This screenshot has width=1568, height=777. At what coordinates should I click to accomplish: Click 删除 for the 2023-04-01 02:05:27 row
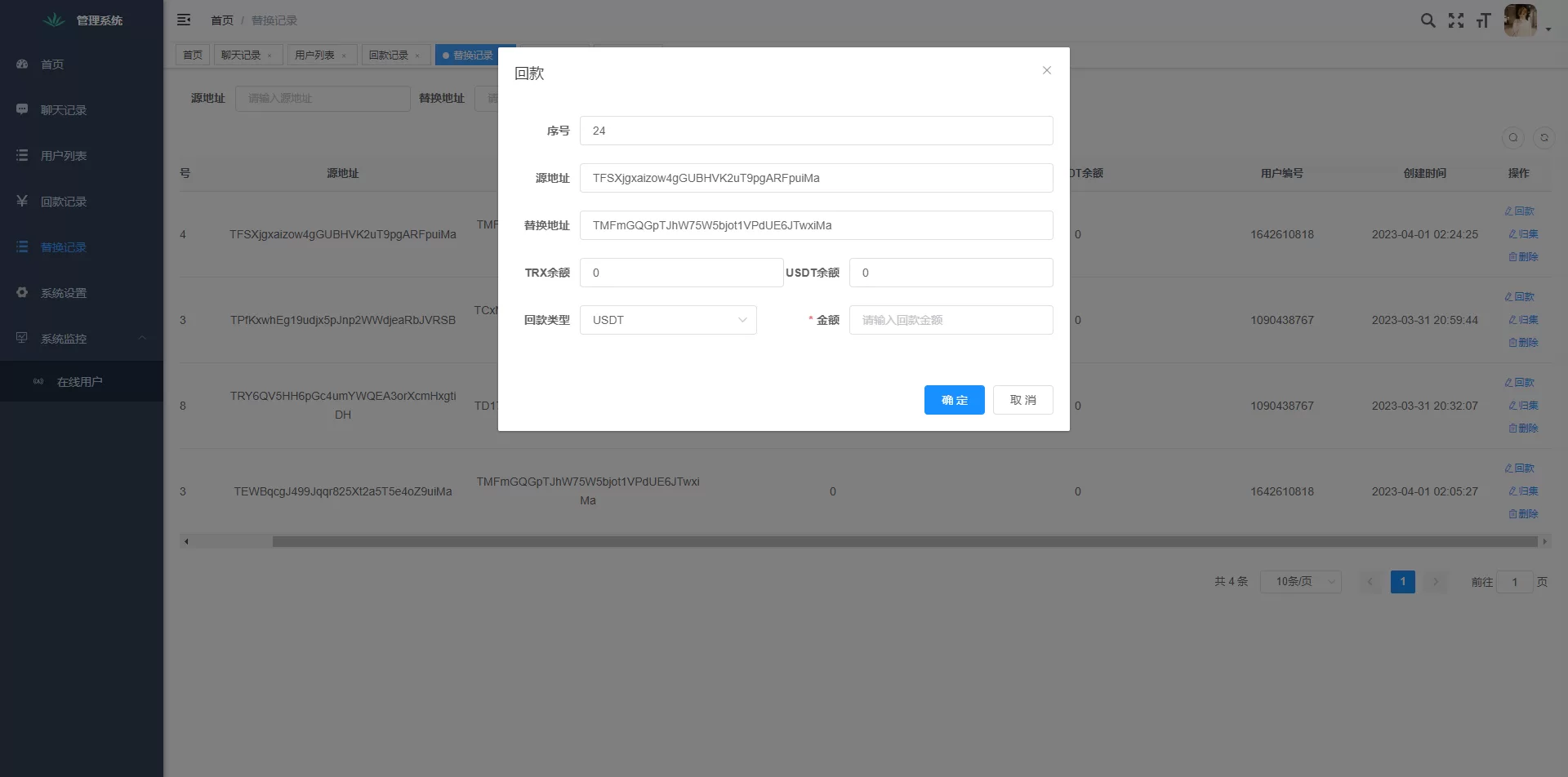click(x=1523, y=514)
